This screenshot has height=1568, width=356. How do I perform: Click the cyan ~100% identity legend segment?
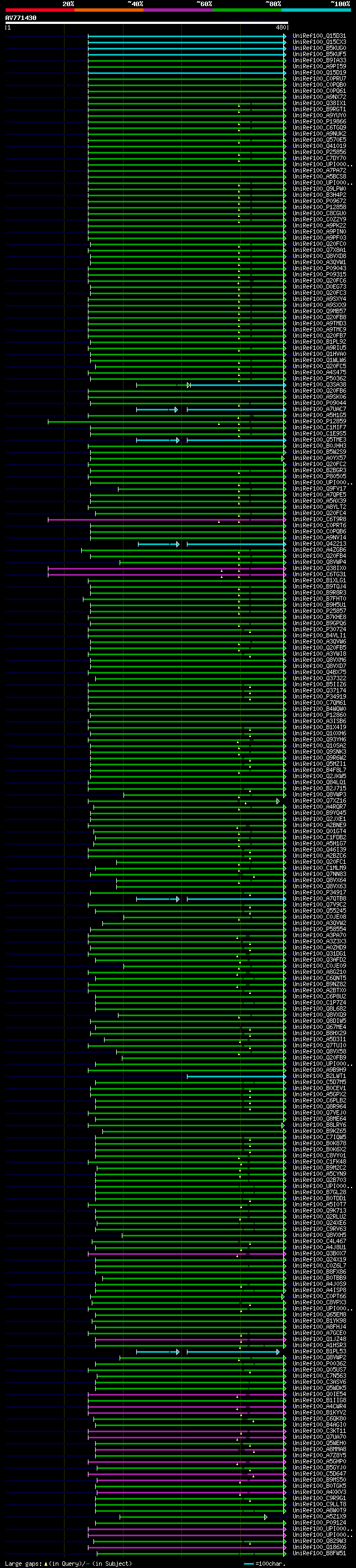pos(316,10)
